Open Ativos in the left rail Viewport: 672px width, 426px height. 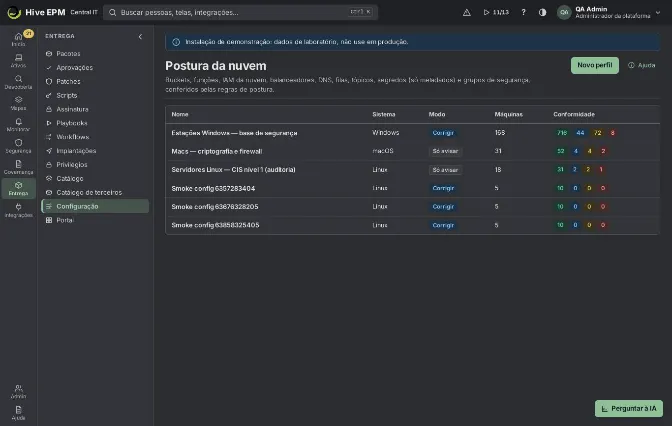tap(18, 60)
